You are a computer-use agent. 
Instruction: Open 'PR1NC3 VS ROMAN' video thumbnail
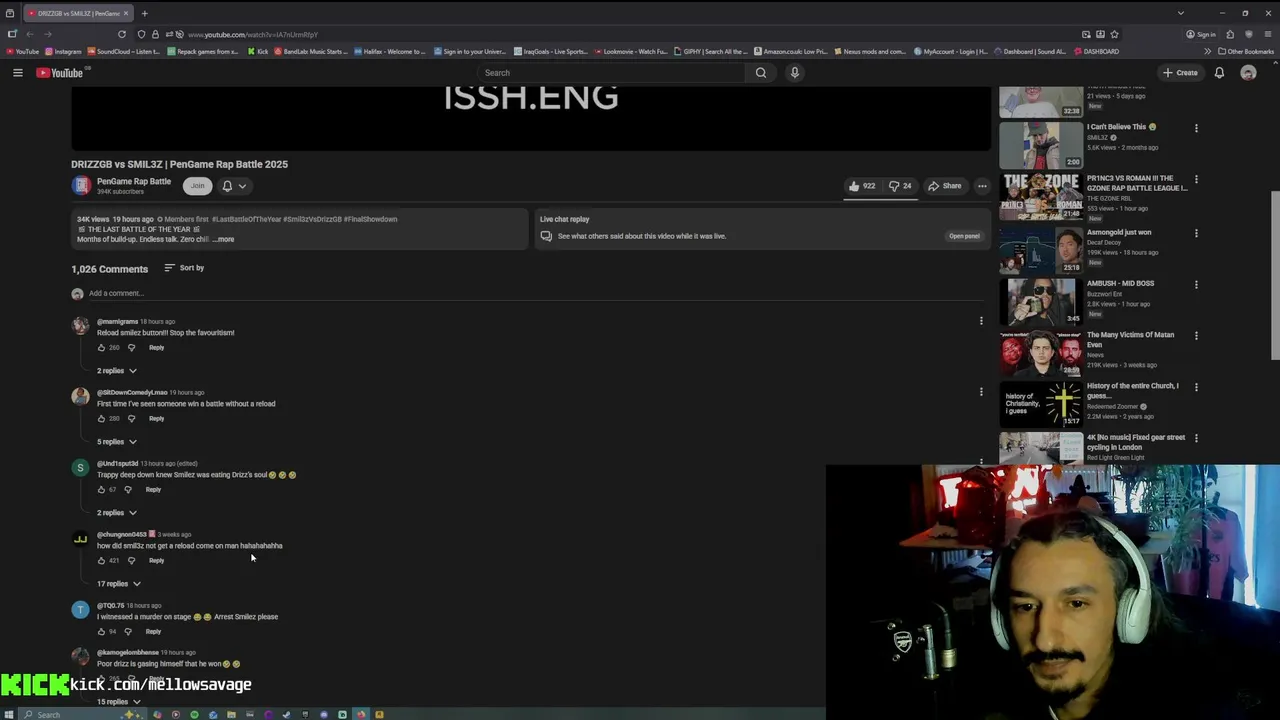pos(1041,197)
